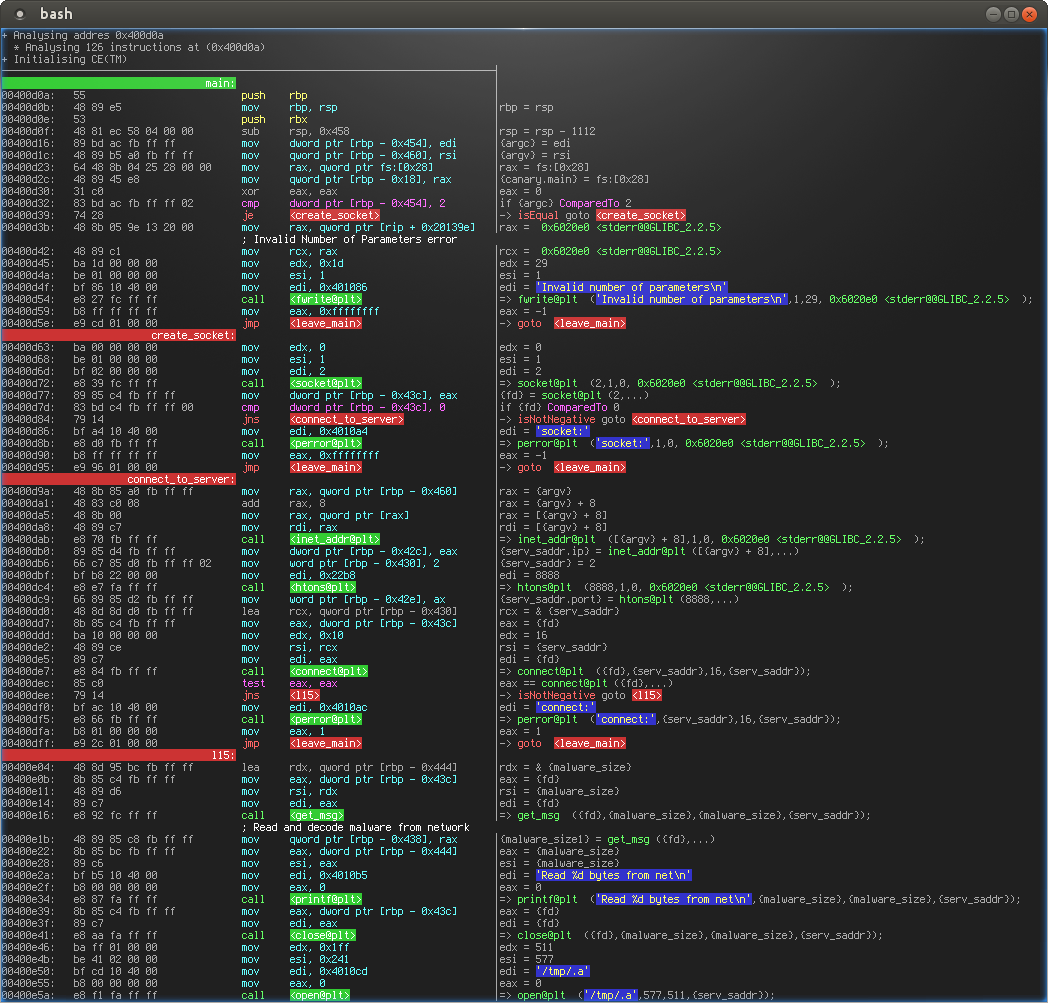Image resolution: width=1048 pixels, height=1003 pixels.
Task: Click the '<printf@plt>' call target label
Action: pos(326,899)
